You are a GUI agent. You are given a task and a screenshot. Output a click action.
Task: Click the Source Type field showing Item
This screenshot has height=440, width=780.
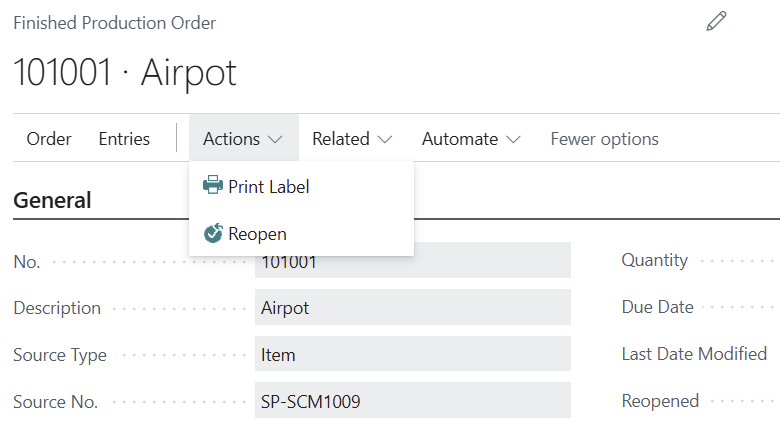tap(412, 355)
